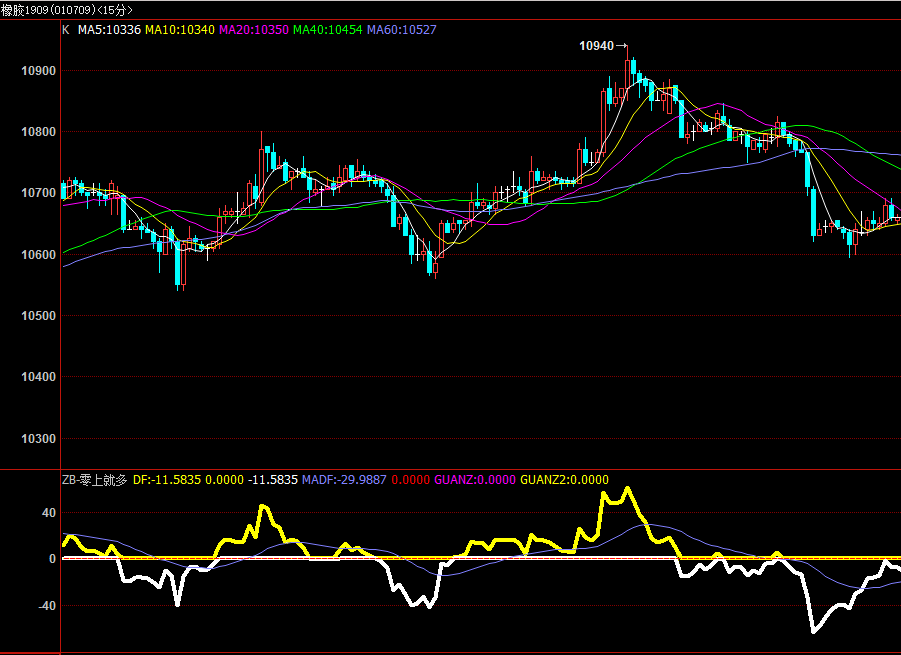Click the 10700 price axis label
901x655 pixels.
click(x=38, y=193)
